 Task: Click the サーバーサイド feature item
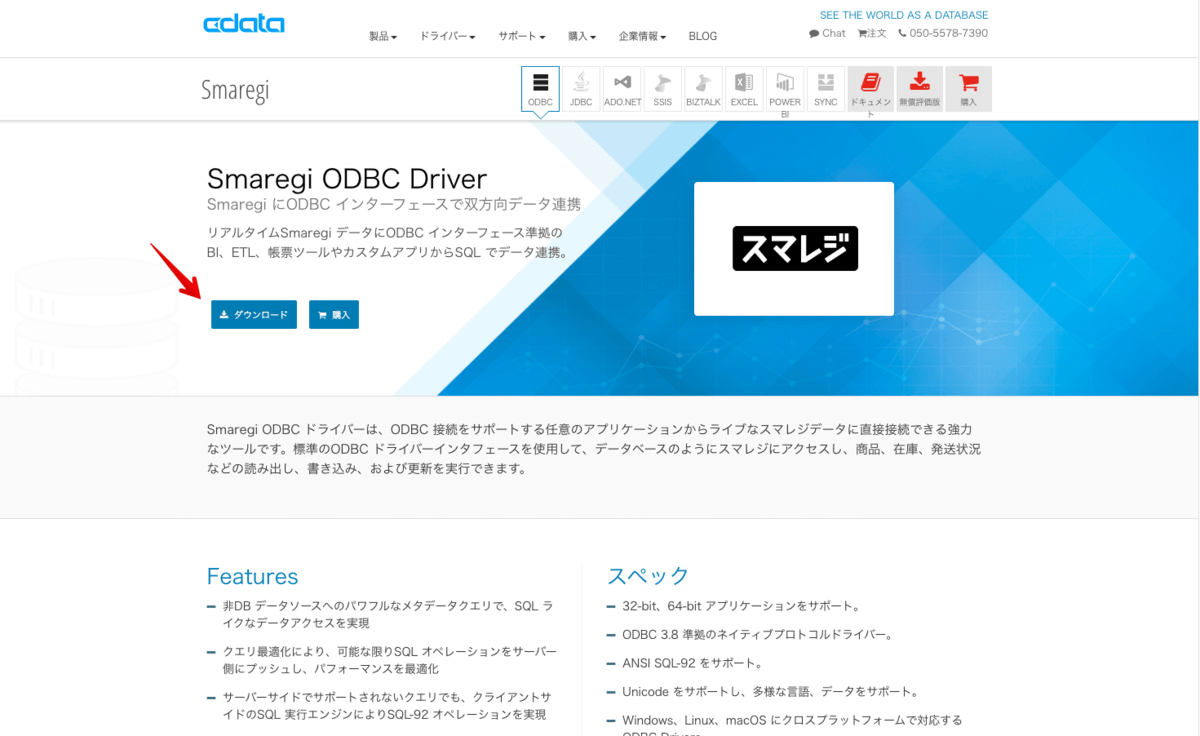[x=387, y=706]
